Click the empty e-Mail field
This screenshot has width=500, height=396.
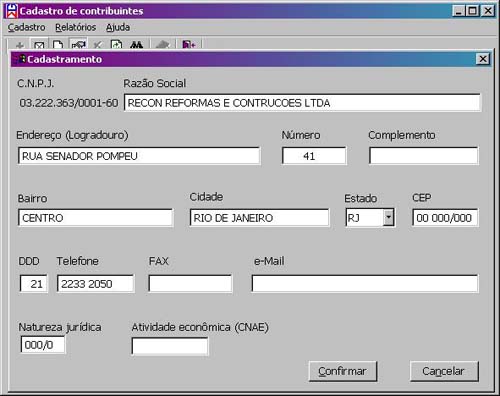(365, 284)
